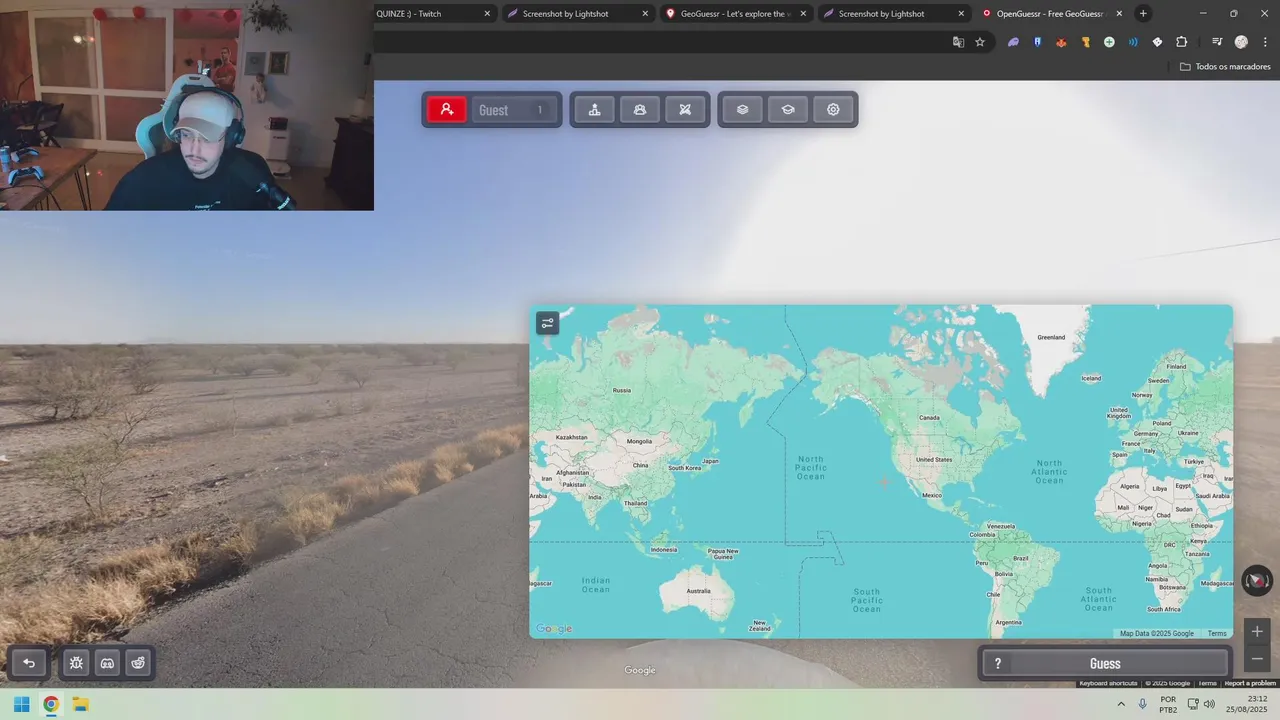Open Todos os marcadores bookmarks folder
The width and height of the screenshot is (1280, 720).
[x=1225, y=67]
